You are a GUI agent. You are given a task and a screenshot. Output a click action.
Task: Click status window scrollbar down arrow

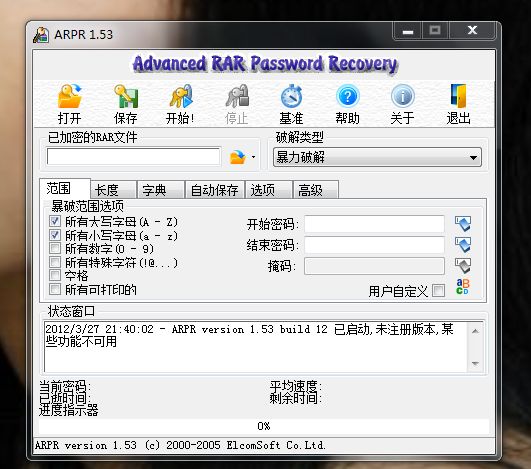(x=475, y=364)
